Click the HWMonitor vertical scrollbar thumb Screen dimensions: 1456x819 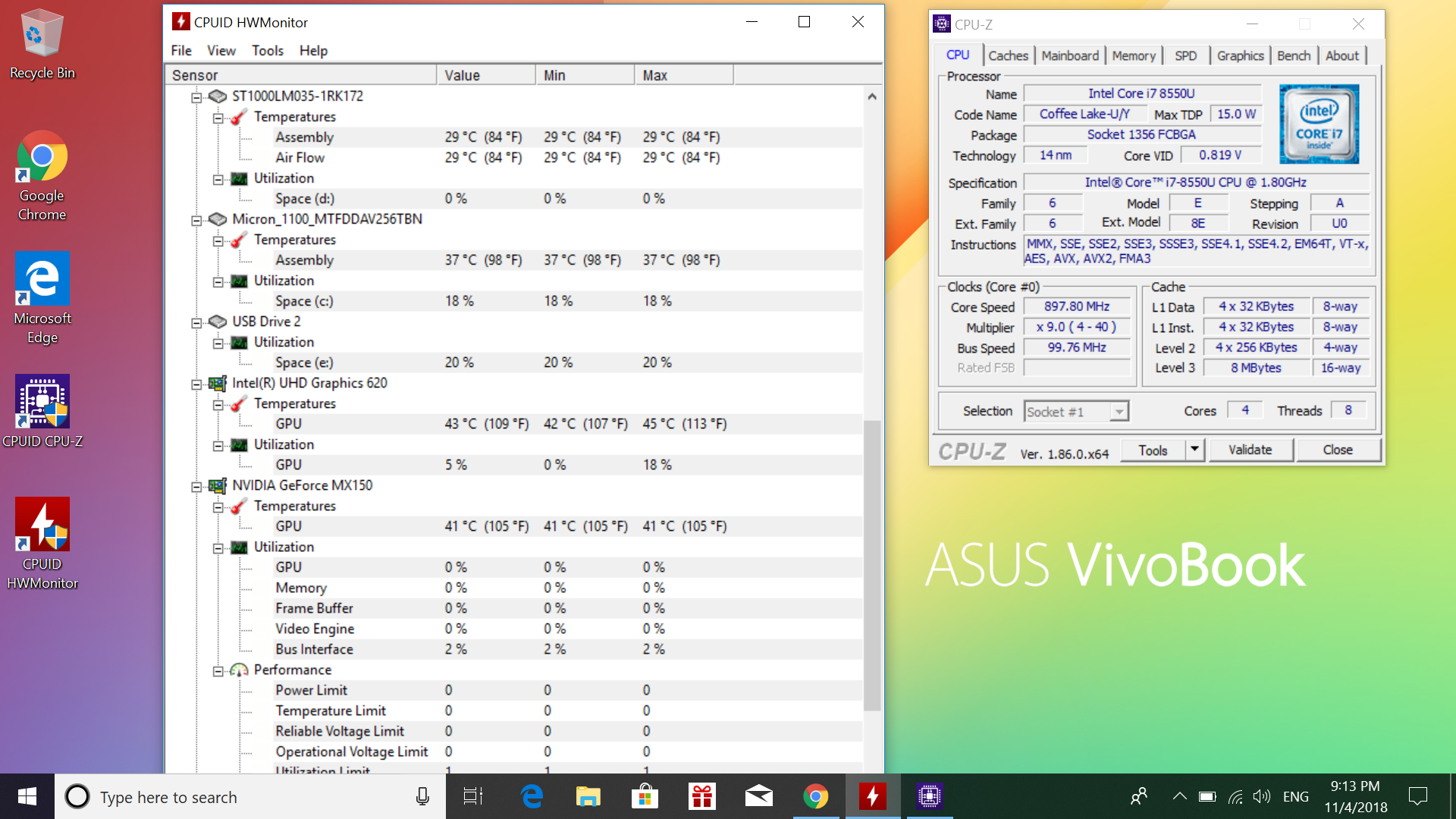(872, 565)
